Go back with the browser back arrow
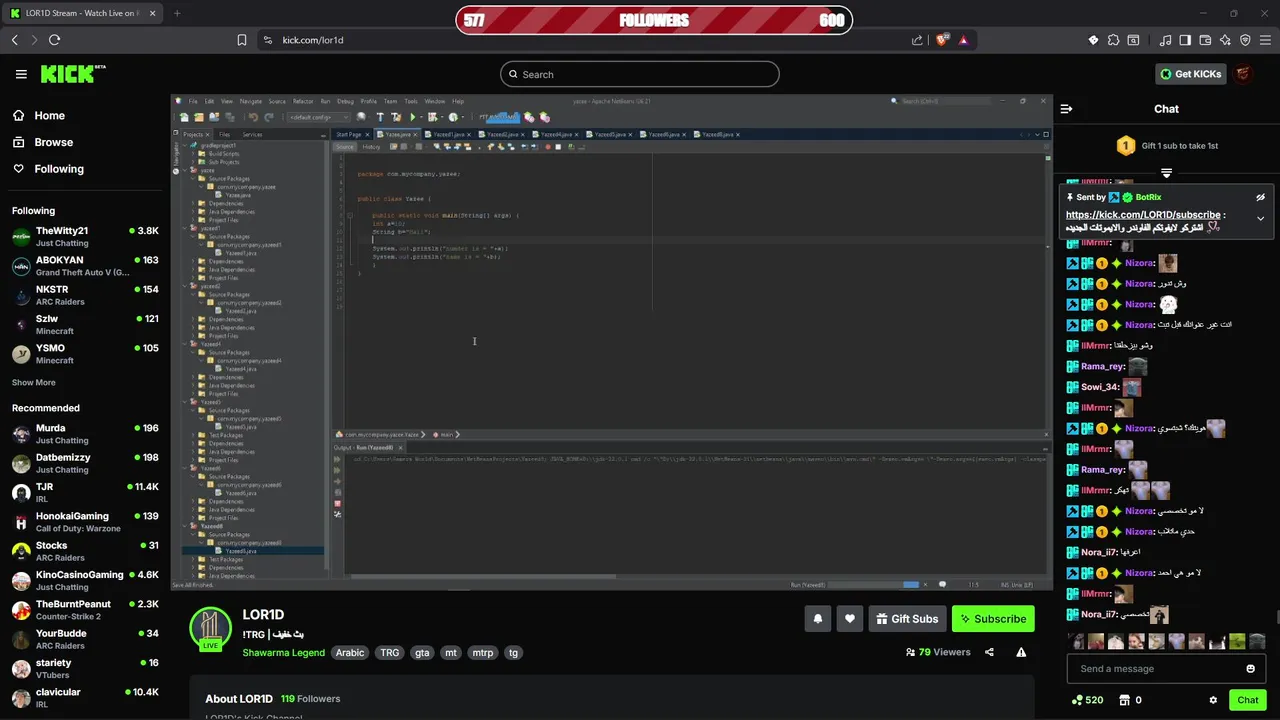Screen dimensions: 1280x720 (15, 40)
